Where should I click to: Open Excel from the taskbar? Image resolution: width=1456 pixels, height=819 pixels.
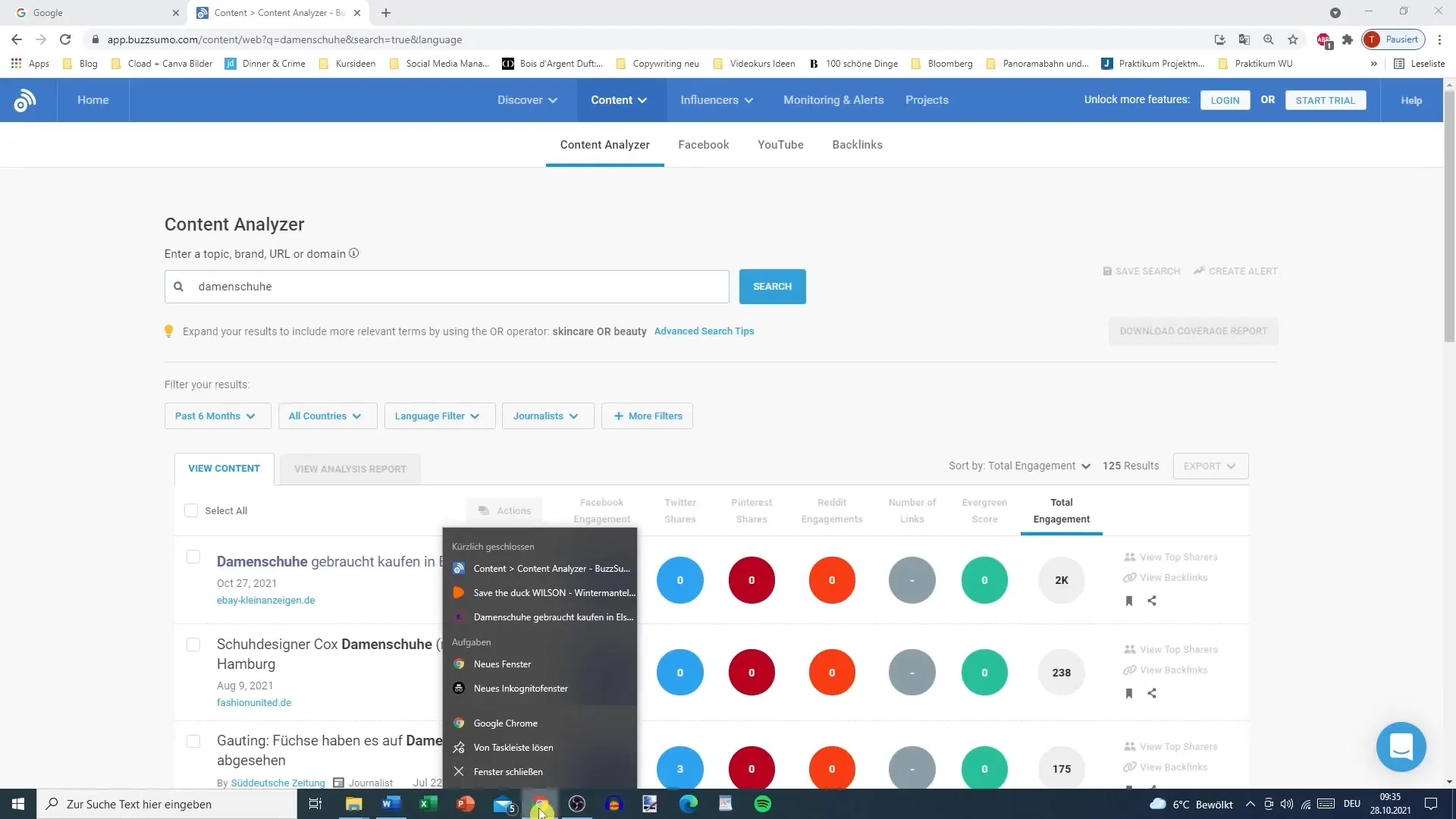click(428, 804)
